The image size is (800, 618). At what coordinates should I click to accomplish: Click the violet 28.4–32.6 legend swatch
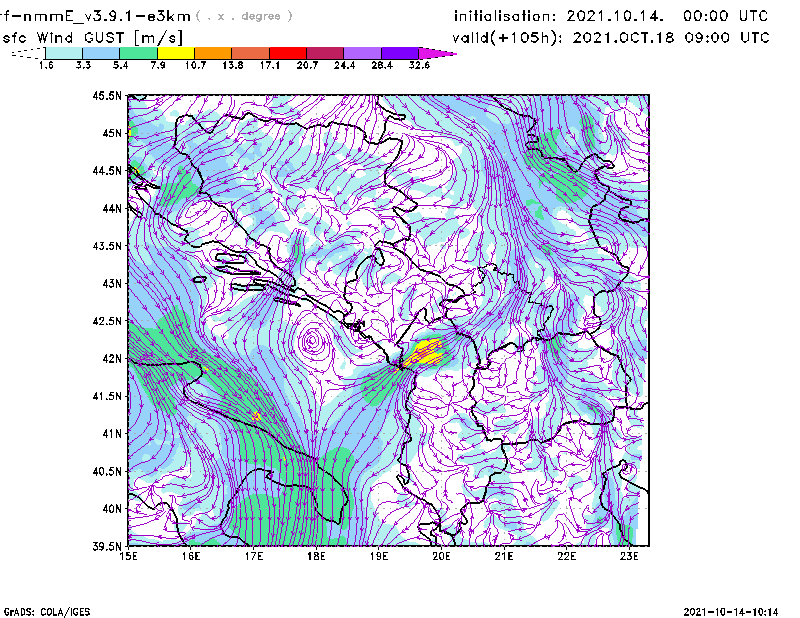pos(400,53)
